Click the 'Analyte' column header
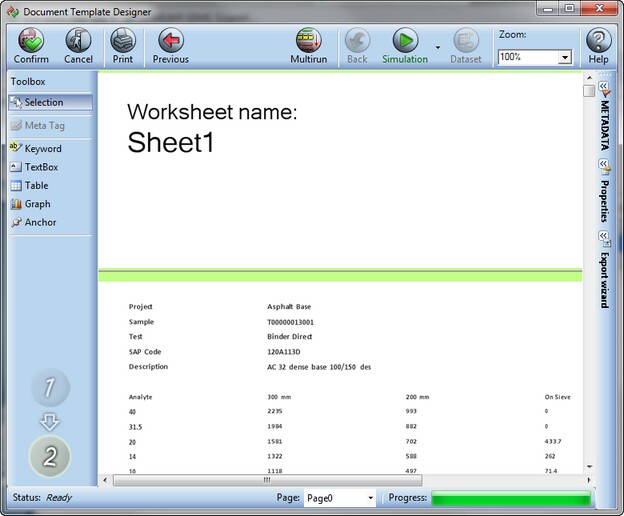Screen dimensions: 624x516 [140, 397]
